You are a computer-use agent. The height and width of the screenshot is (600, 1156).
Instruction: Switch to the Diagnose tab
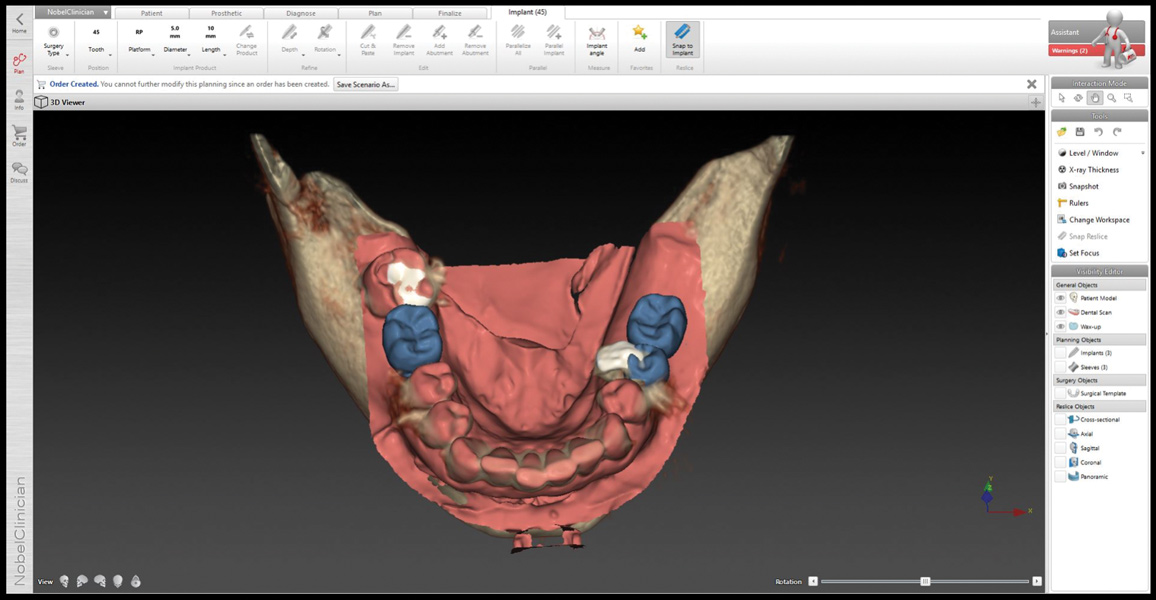[300, 14]
